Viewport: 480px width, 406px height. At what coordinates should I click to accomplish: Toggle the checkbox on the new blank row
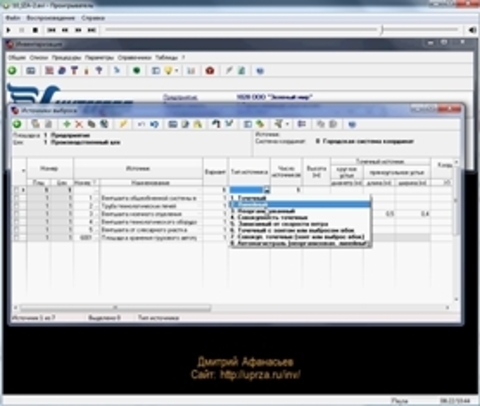pyautogui.click(x=16, y=190)
